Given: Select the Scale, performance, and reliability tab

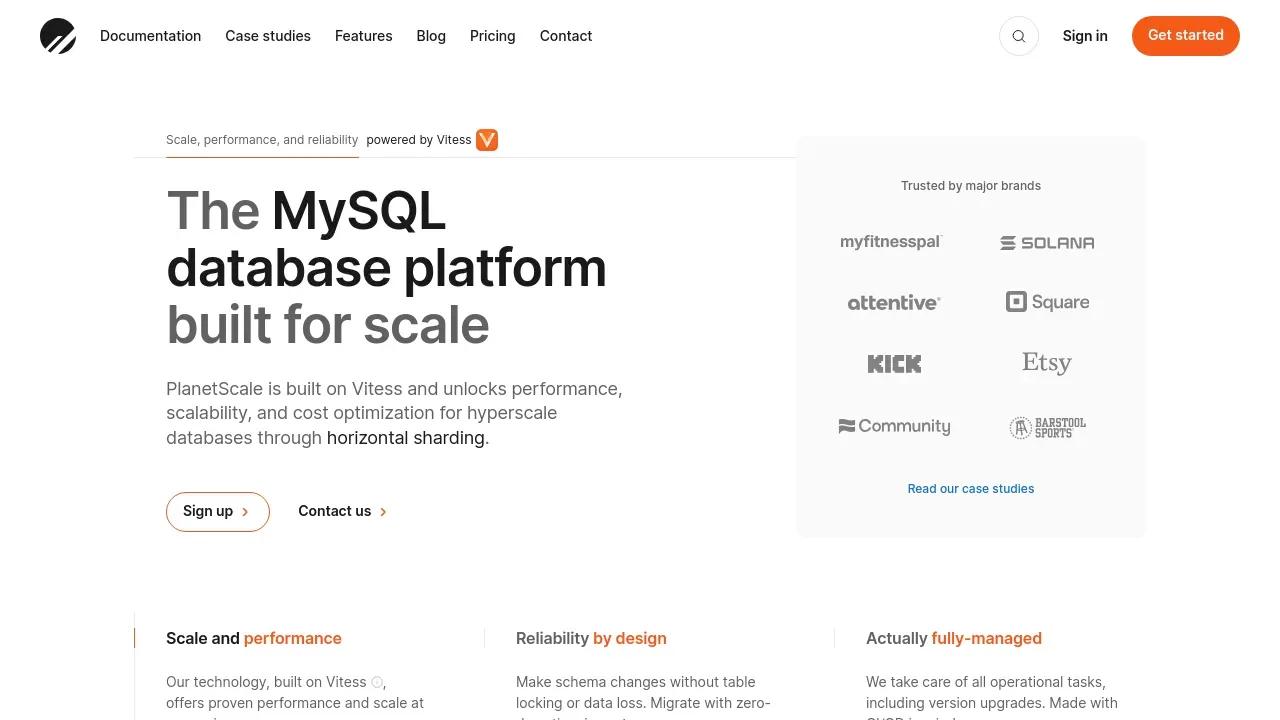Looking at the screenshot, I should (262, 140).
